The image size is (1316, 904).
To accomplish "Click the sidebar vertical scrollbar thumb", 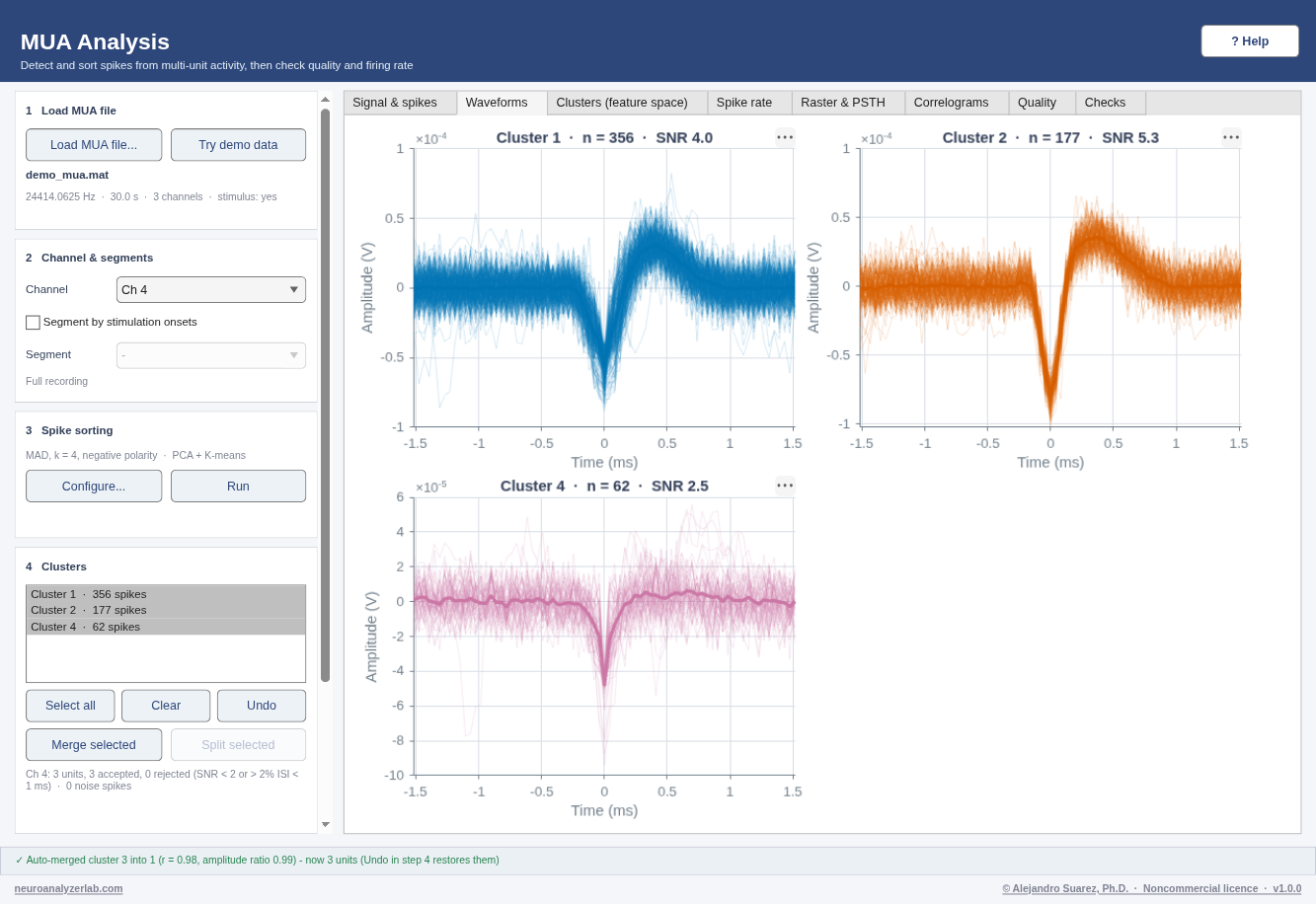I will click(x=325, y=395).
